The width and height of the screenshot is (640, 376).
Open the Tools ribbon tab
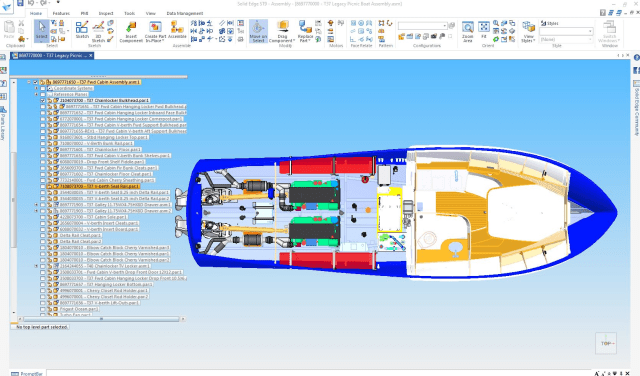point(129,13)
